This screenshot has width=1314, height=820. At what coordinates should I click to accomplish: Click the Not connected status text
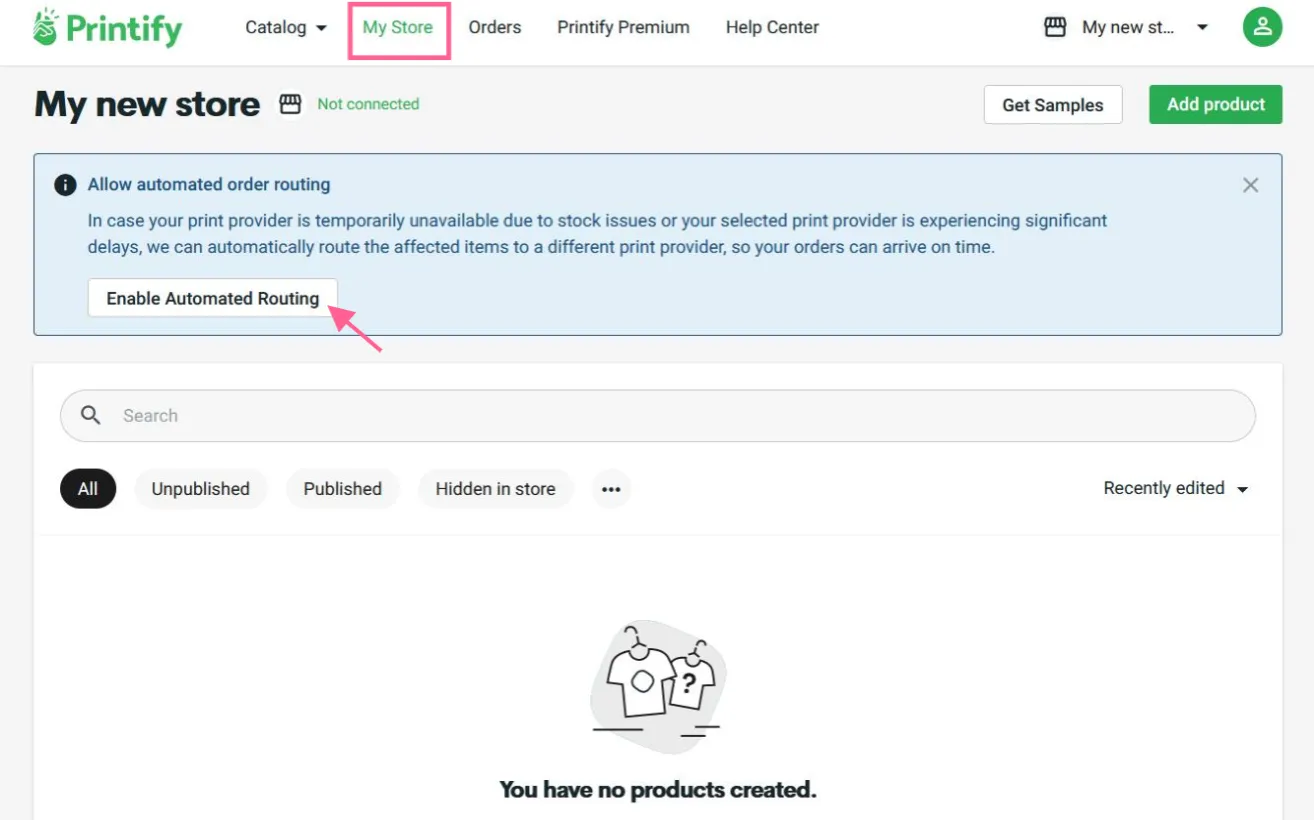pos(368,104)
